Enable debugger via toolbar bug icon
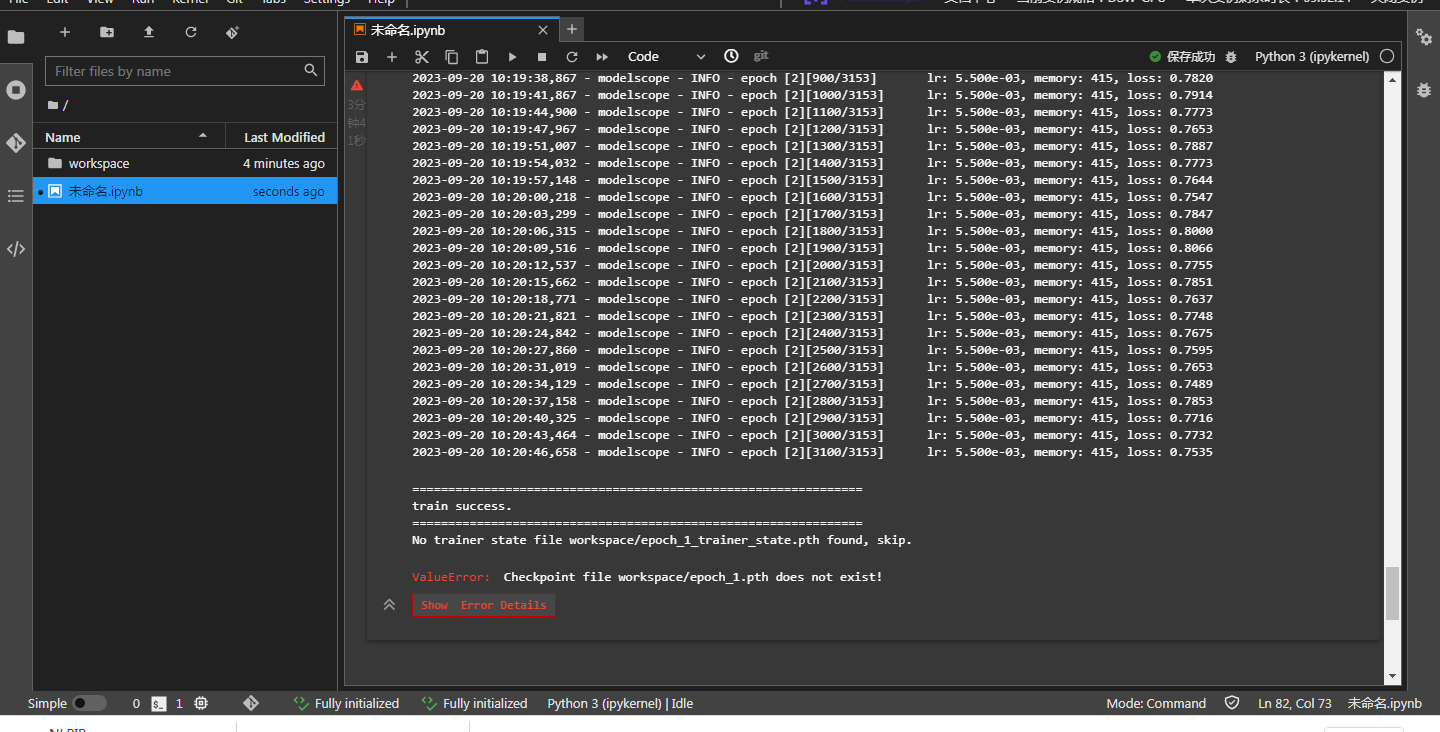 point(1231,57)
